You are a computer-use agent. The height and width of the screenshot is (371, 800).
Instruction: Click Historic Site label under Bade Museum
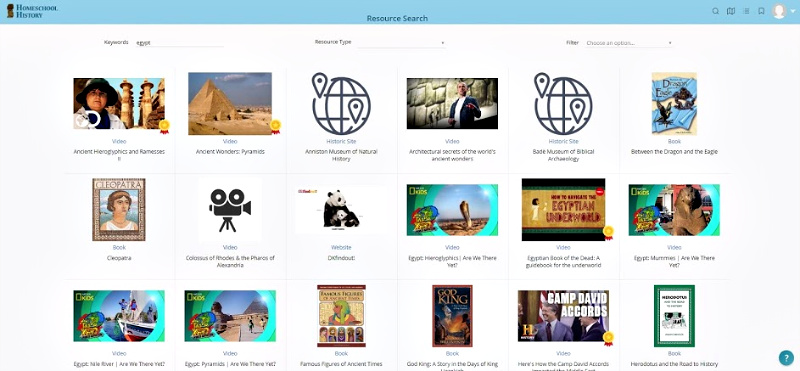(x=563, y=141)
